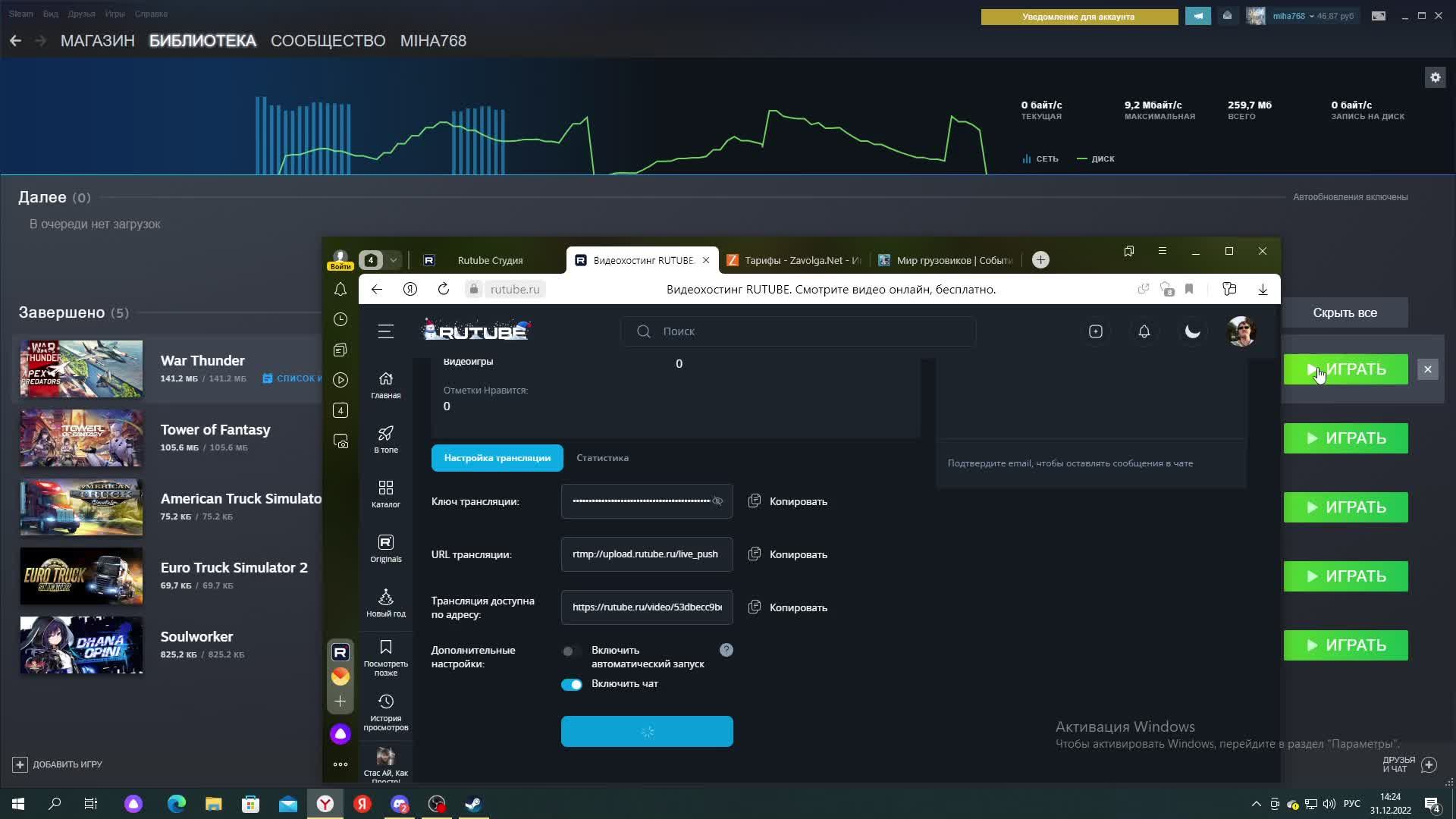This screenshot has height=819, width=1456.
Task: Disable the Включить чат switch
Action: pos(571,684)
